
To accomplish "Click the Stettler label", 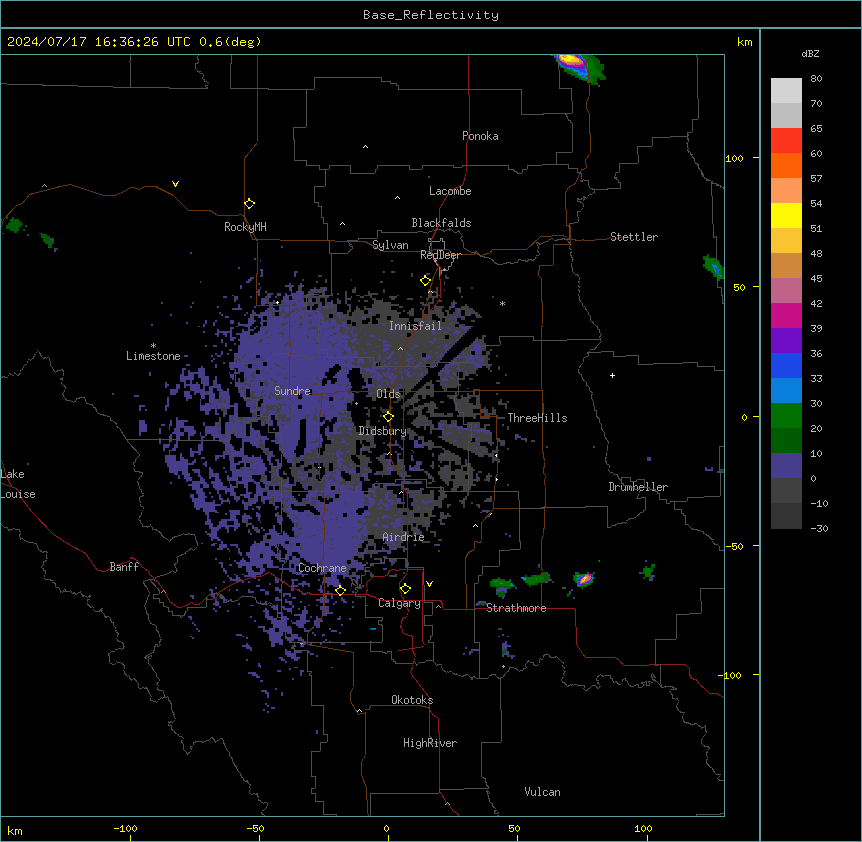I will (634, 237).
